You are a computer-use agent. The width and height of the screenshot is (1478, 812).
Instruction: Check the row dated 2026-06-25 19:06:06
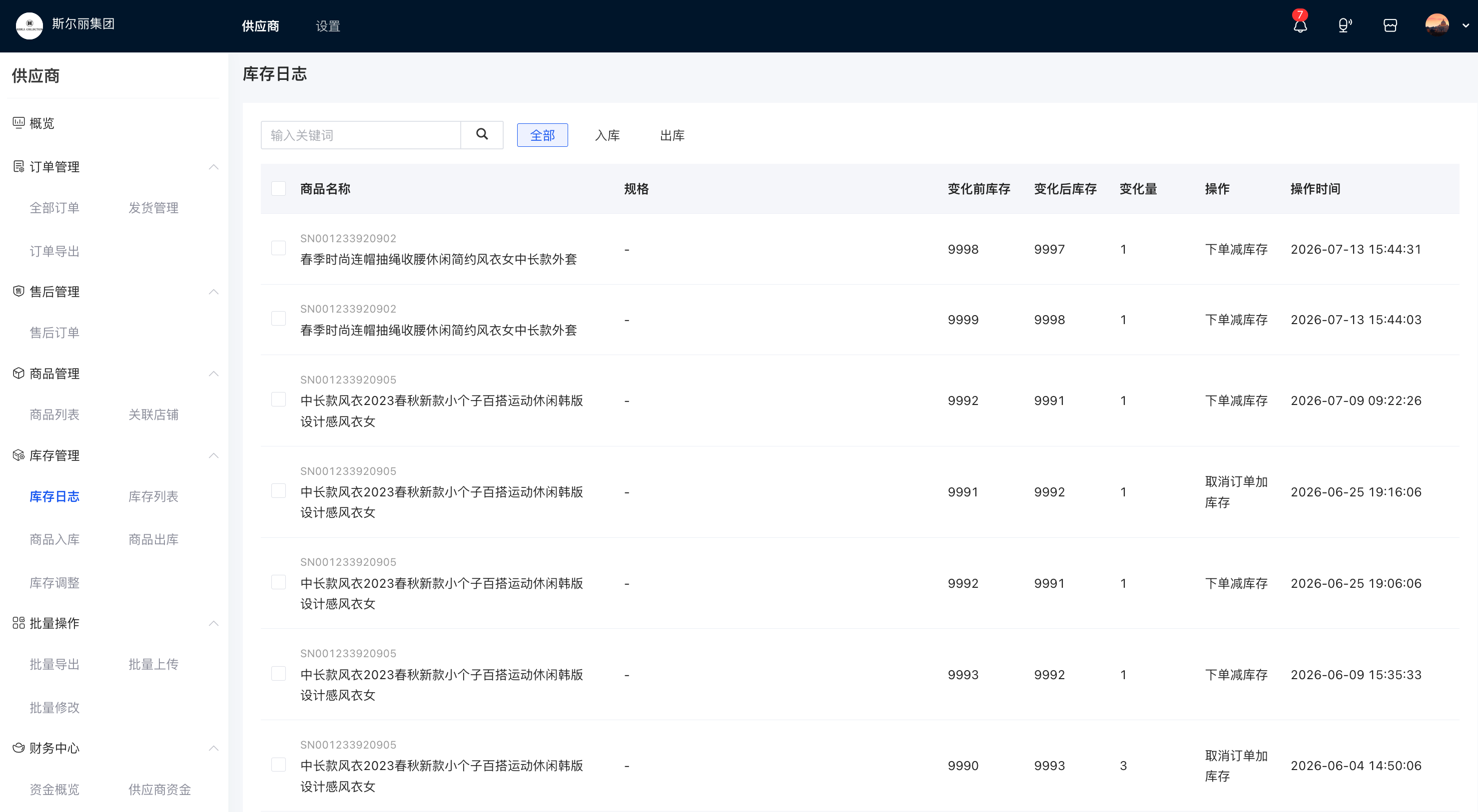coord(278,582)
